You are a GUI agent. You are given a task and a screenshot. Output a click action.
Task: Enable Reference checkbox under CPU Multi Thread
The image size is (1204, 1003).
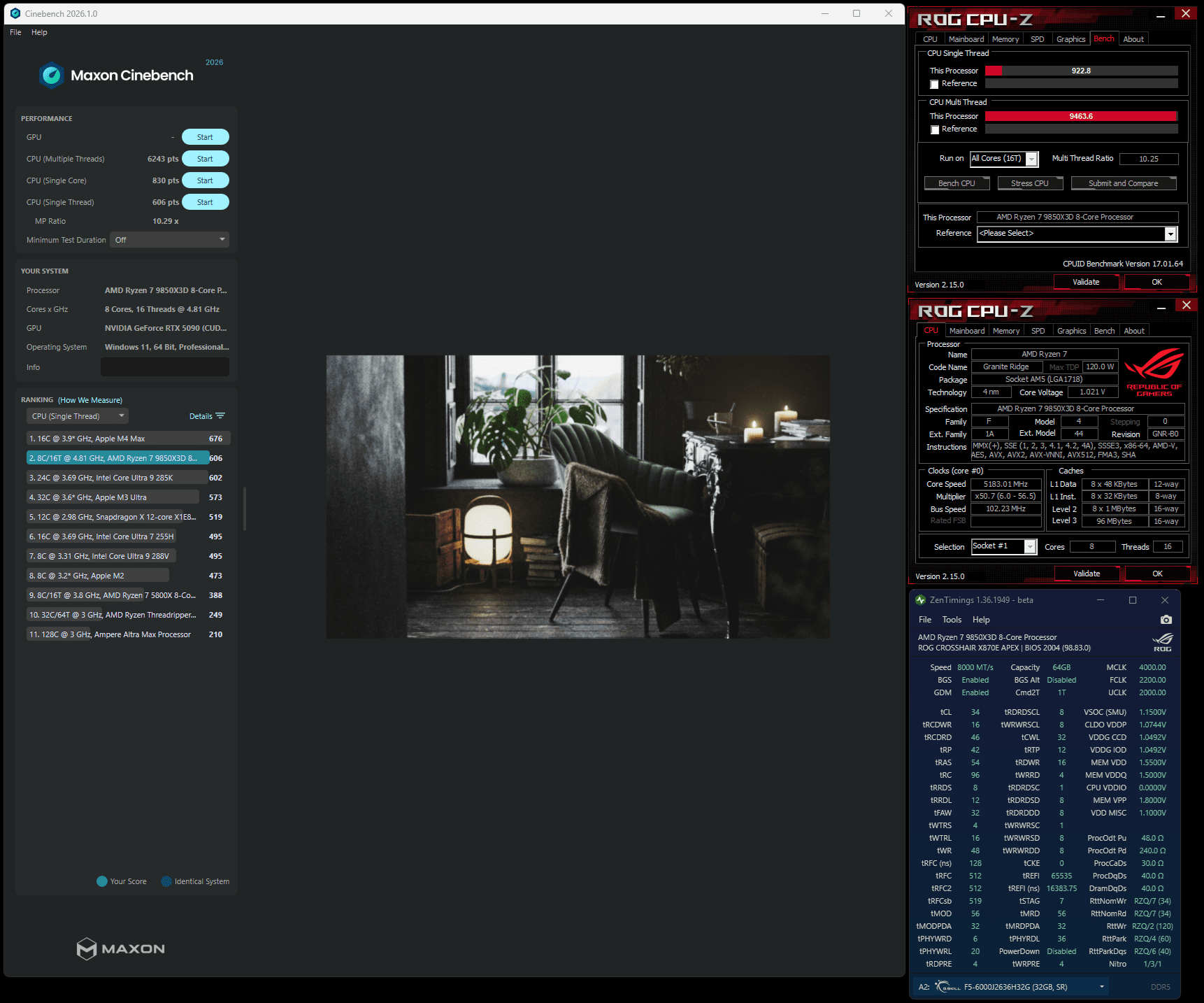point(934,129)
